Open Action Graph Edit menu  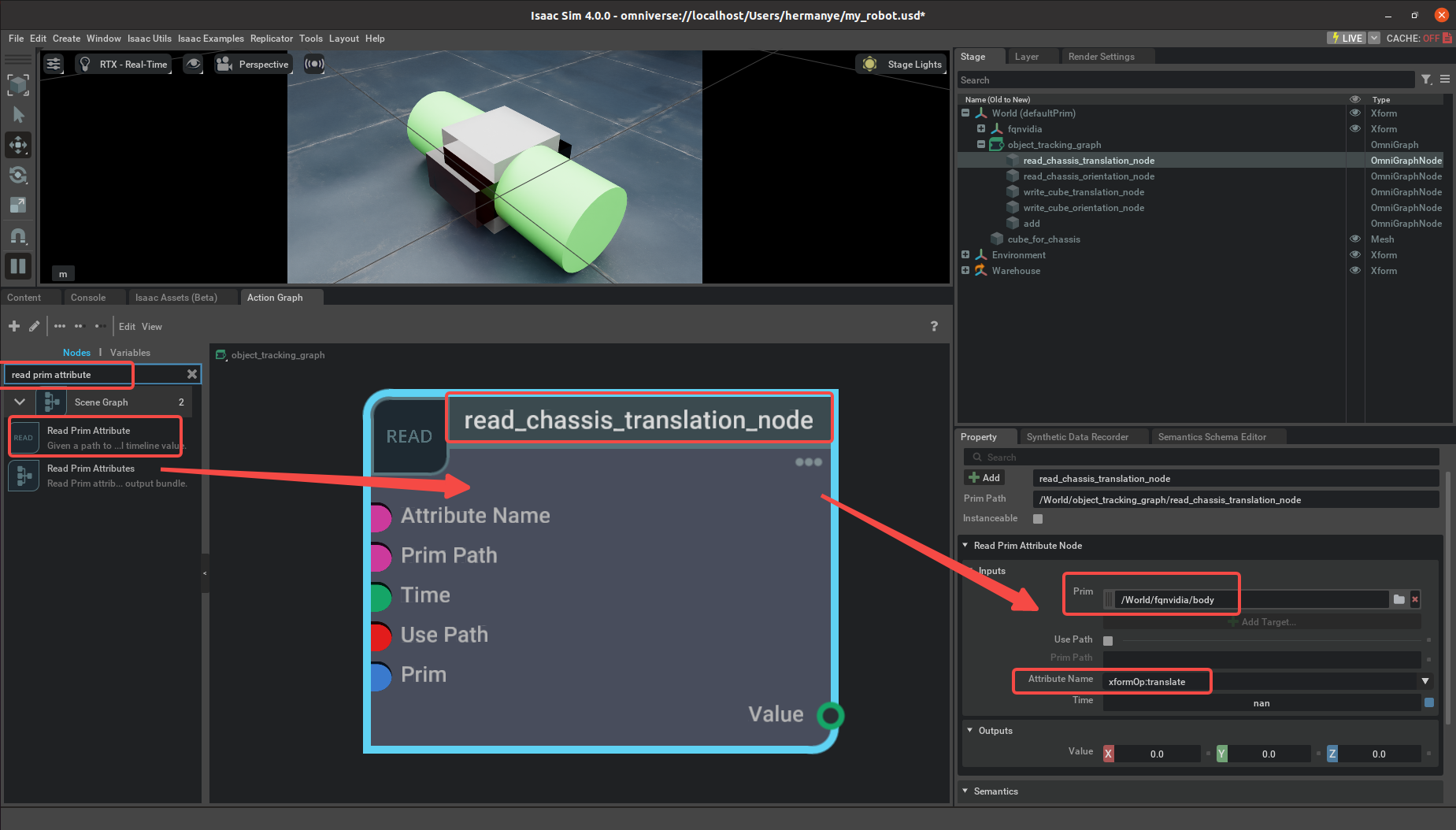tap(127, 326)
